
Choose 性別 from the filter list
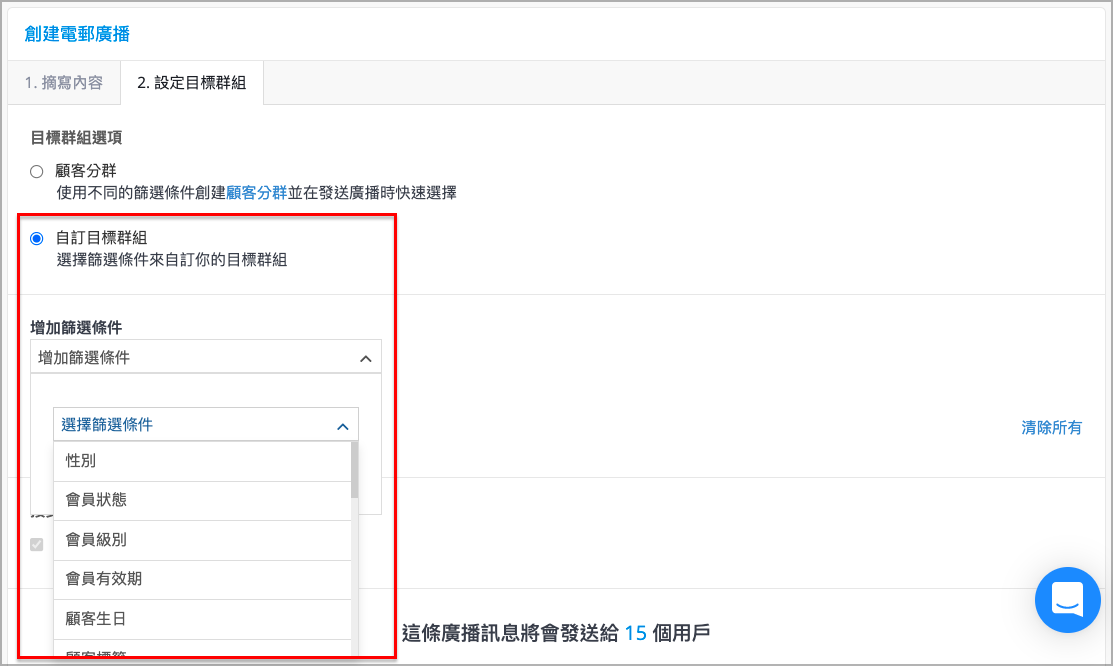click(x=202, y=461)
